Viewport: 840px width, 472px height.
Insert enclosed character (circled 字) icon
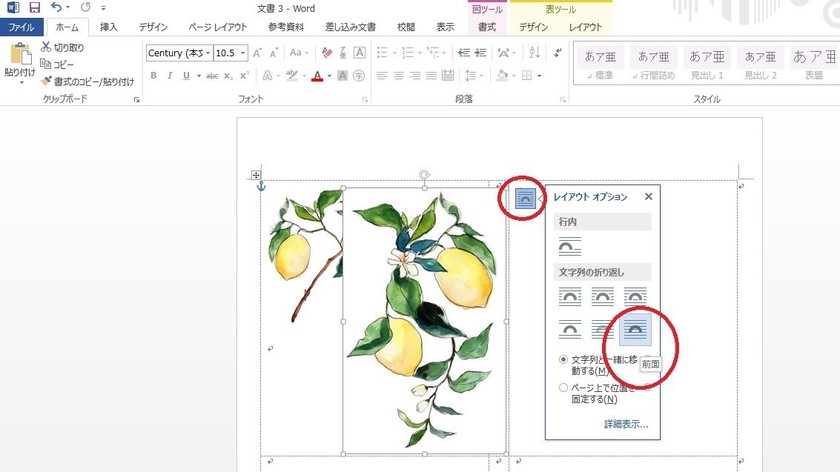(359, 76)
